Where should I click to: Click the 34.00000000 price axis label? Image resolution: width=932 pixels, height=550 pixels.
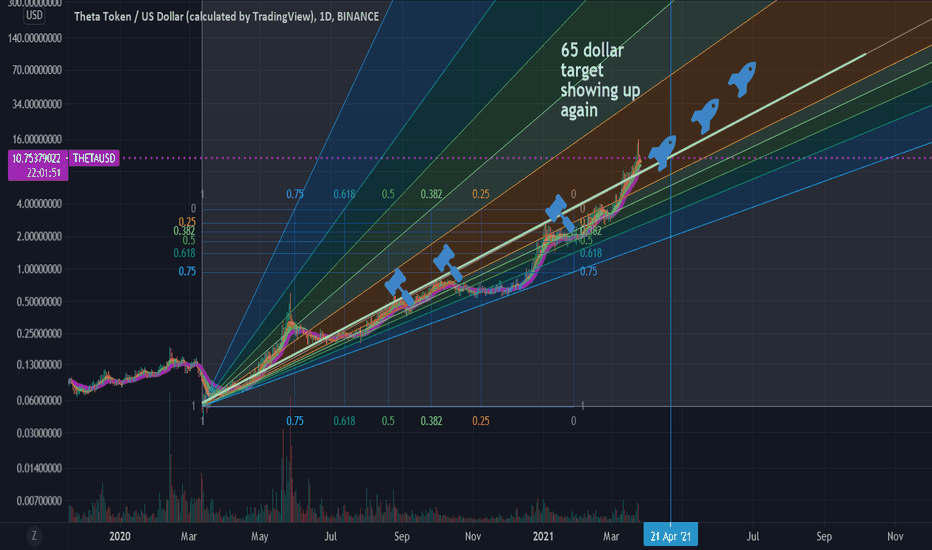click(39, 104)
